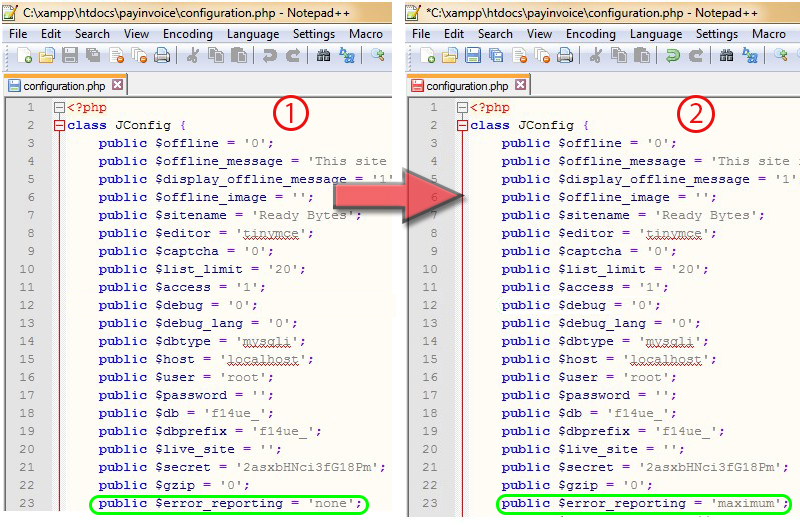Open Macro menu in right window
The width and height of the screenshot is (800, 525).
coord(769,34)
